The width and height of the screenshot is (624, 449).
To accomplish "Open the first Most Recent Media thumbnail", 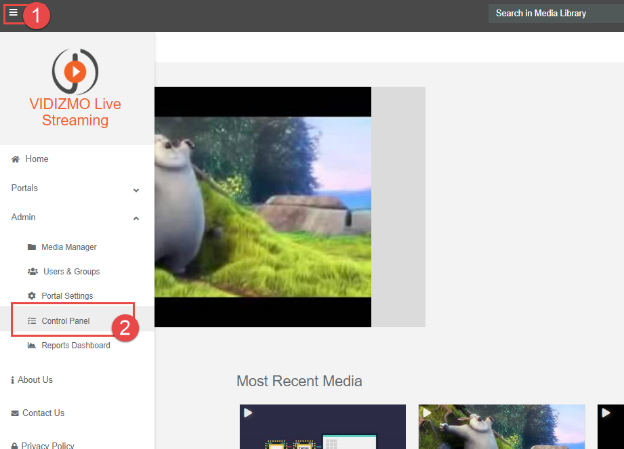I will tap(322, 427).
